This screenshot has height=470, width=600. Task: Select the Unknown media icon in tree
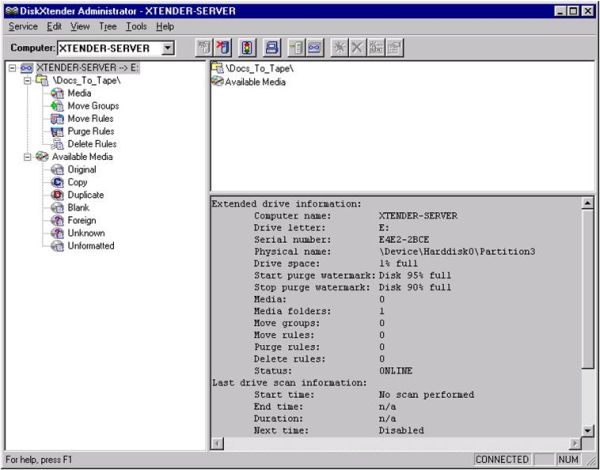point(57,233)
